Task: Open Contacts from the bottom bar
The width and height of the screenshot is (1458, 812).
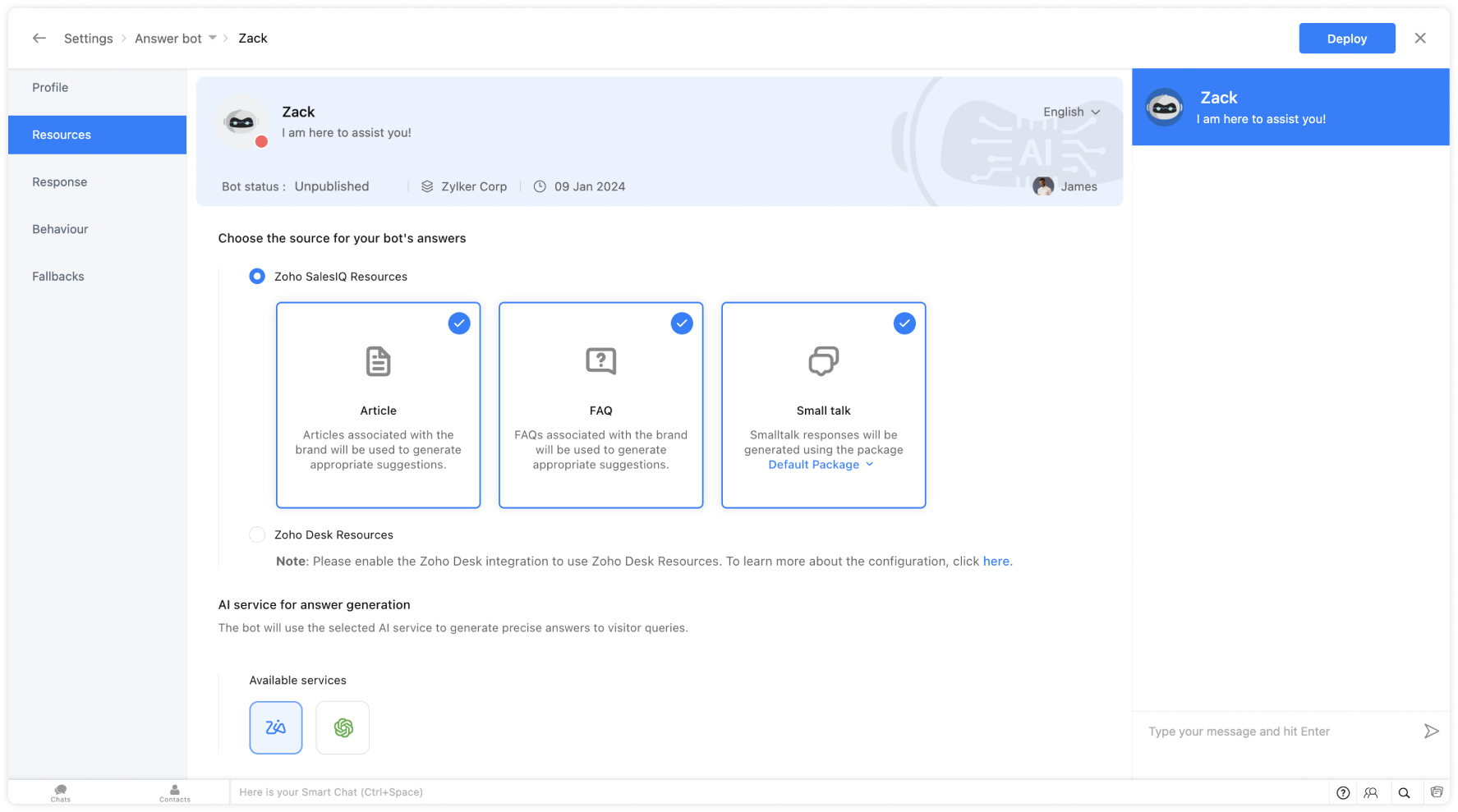Action: [175, 793]
